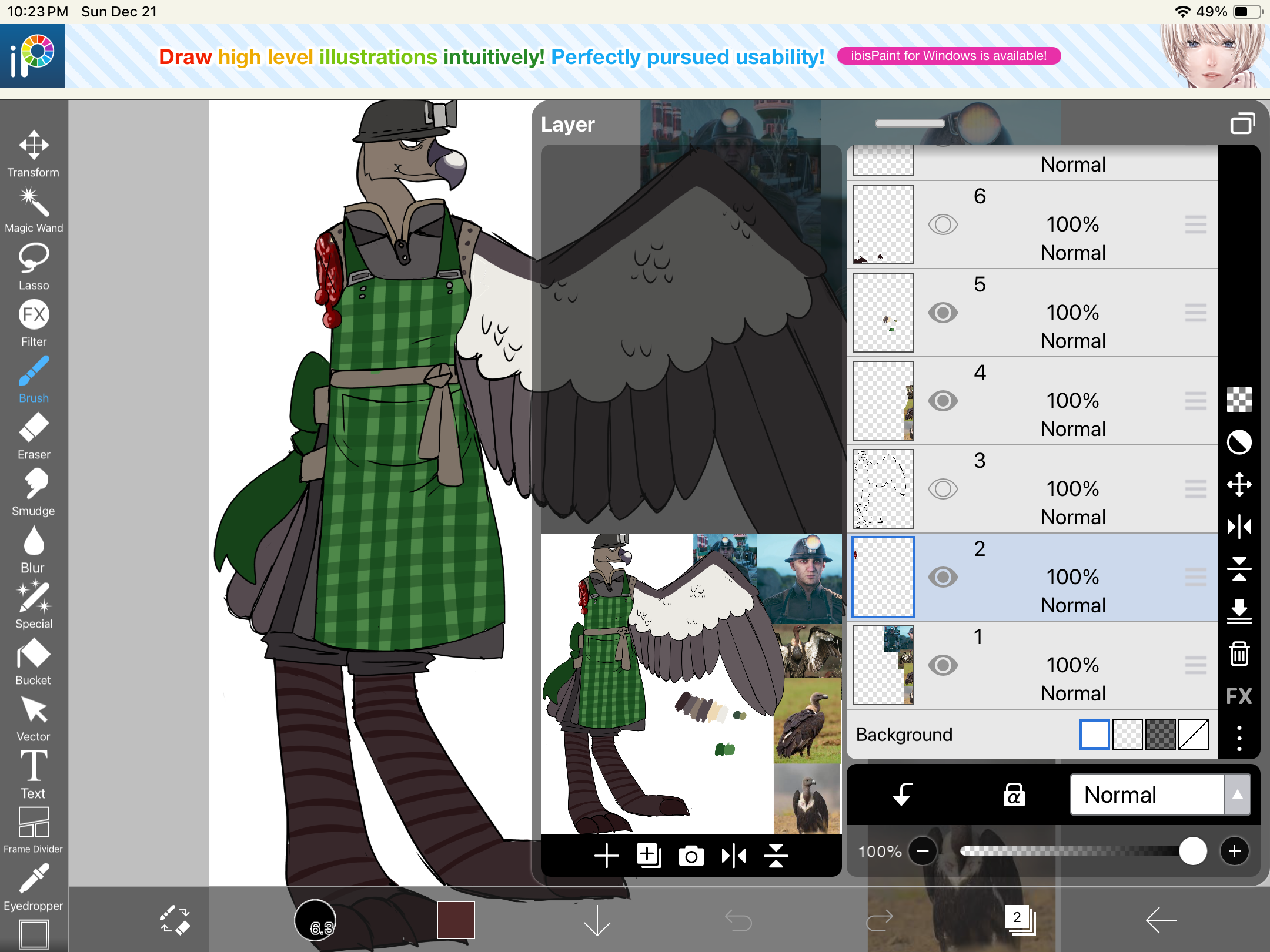Enable the alpha lock icon
The height and width of the screenshot is (952, 1270).
coord(1014,795)
